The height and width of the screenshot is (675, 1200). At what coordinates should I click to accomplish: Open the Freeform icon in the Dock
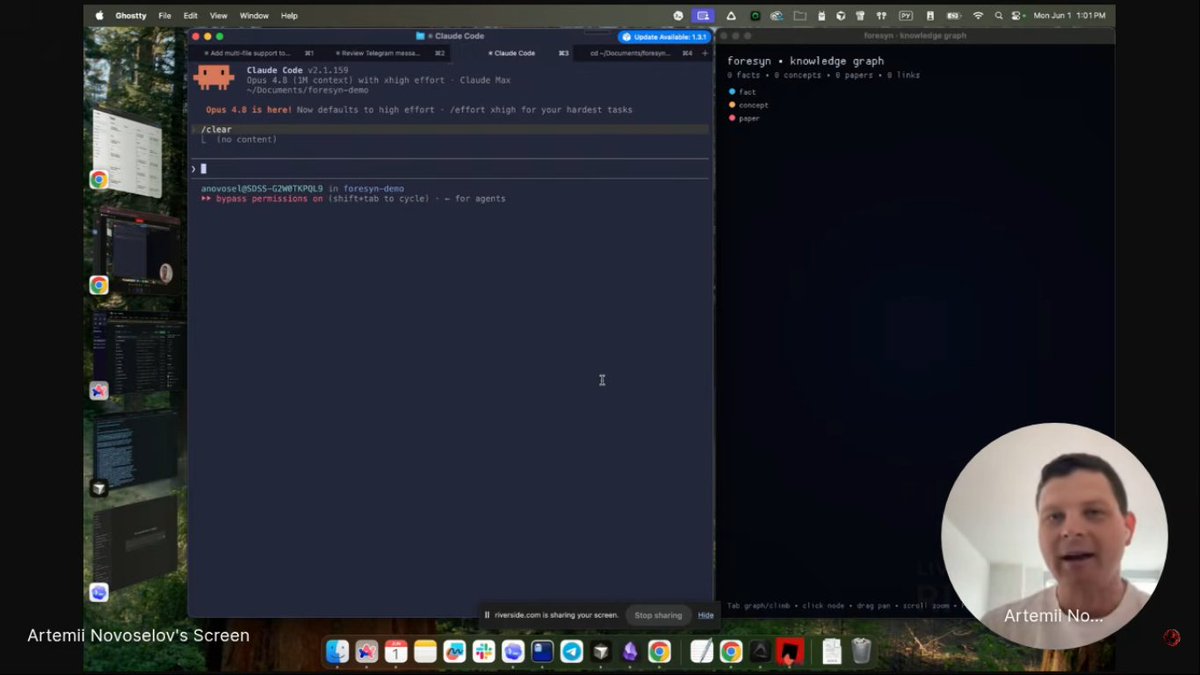(x=455, y=652)
